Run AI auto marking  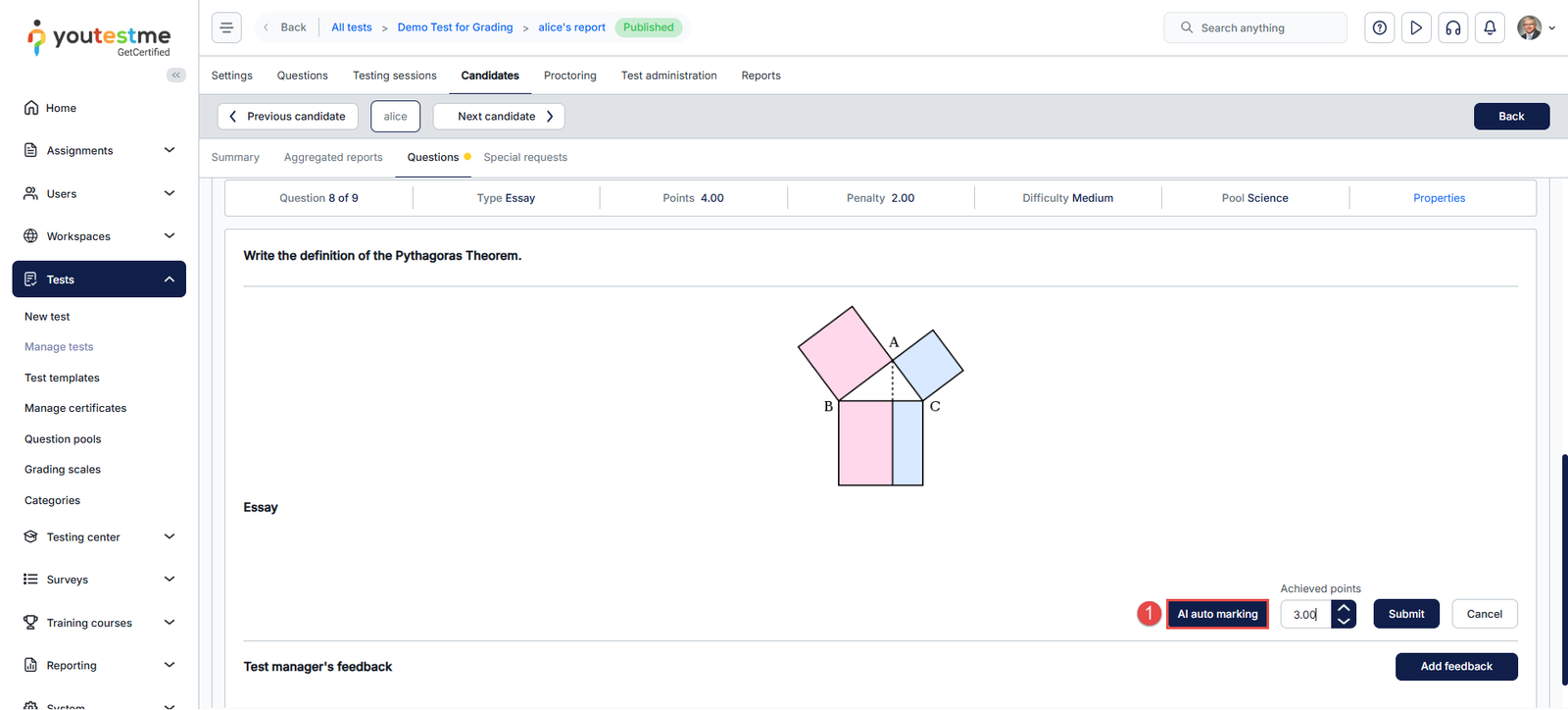point(1217,614)
